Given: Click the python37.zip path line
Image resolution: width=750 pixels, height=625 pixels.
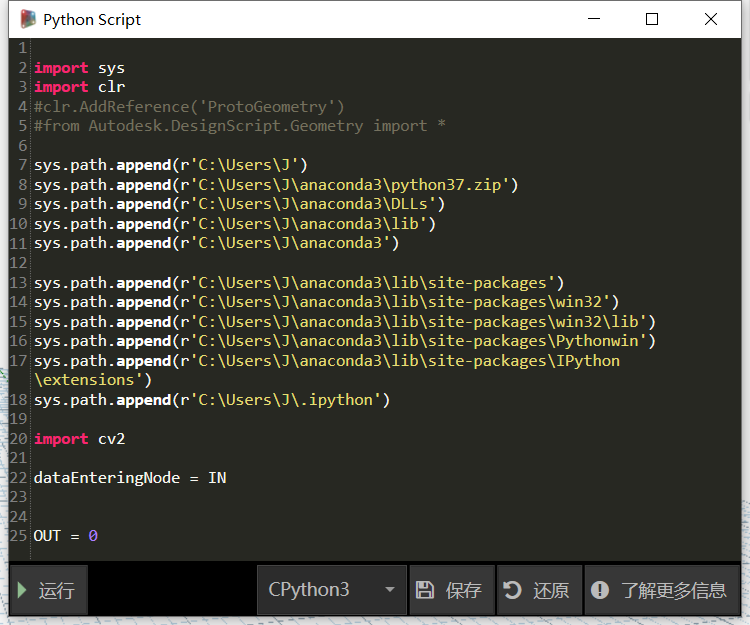Looking at the screenshot, I should click(276, 185).
